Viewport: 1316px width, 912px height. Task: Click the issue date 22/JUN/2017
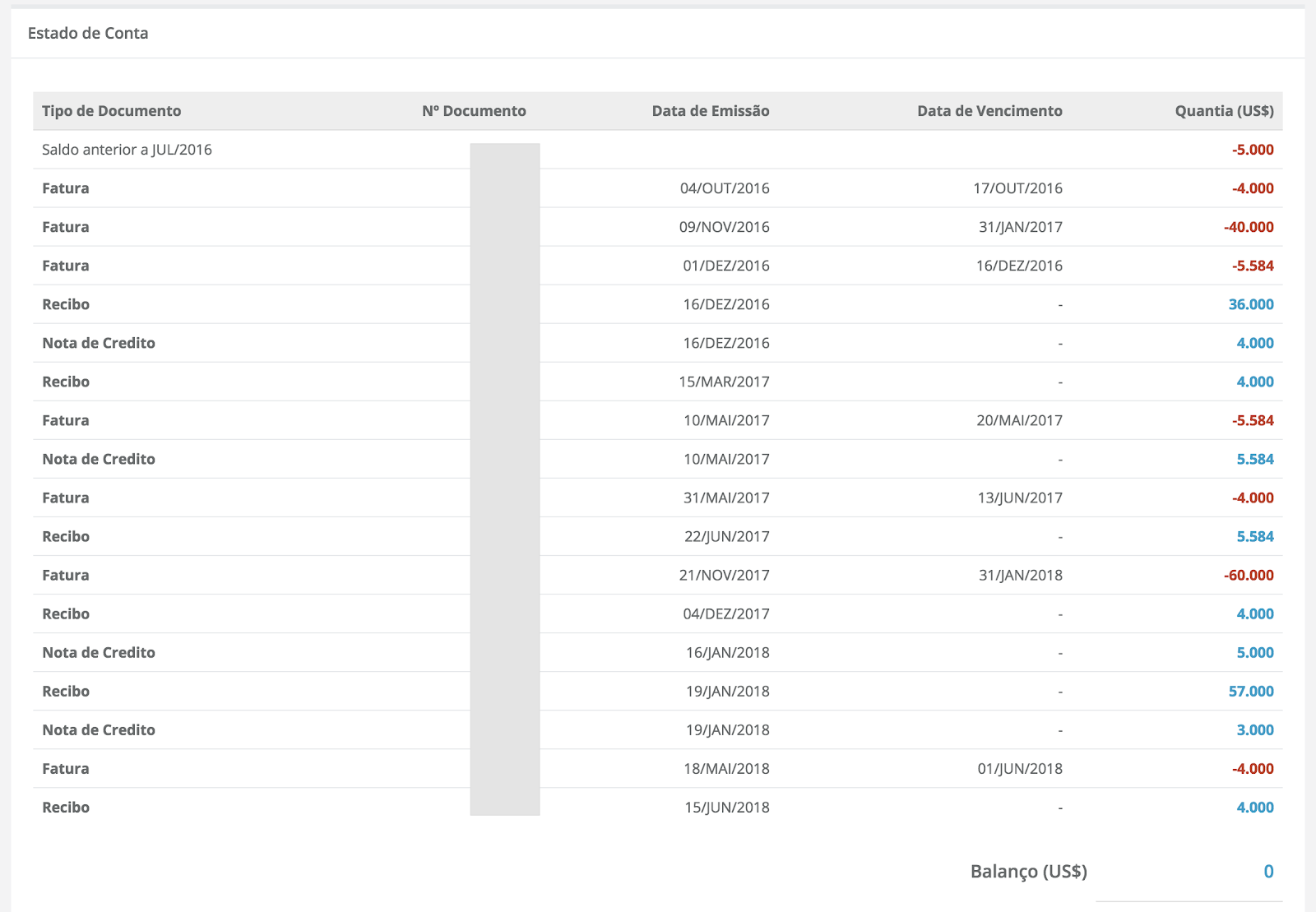pyautogui.click(x=726, y=536)
